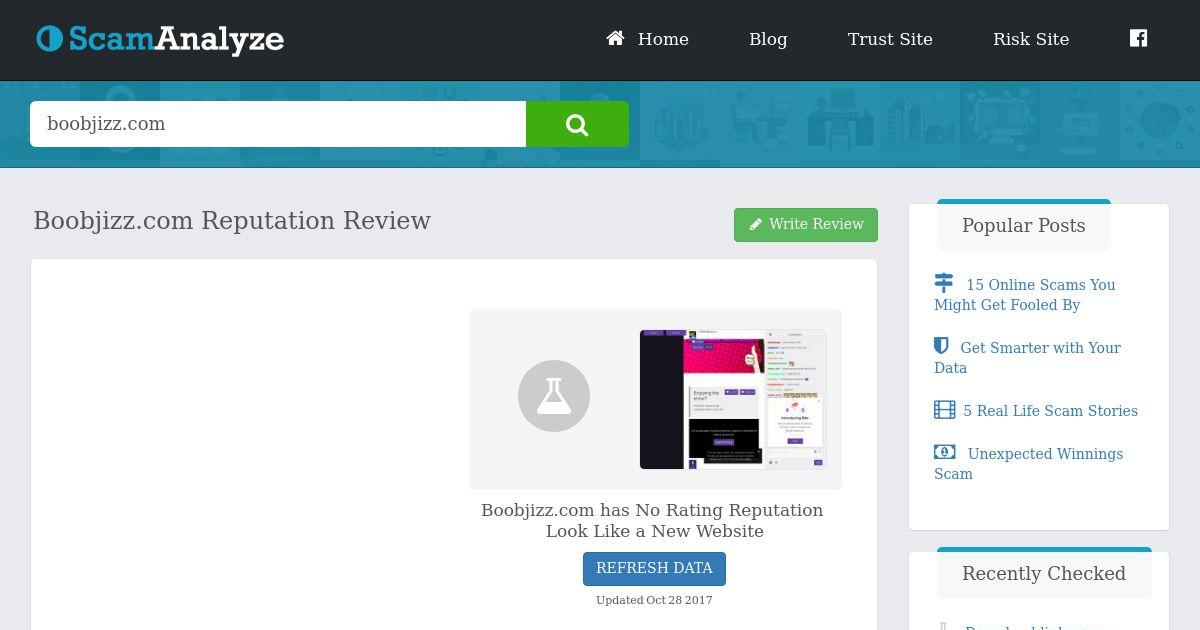Click the pencil icon in Write Review
The height and width of the screenshot is (630, 1200).
756,224
